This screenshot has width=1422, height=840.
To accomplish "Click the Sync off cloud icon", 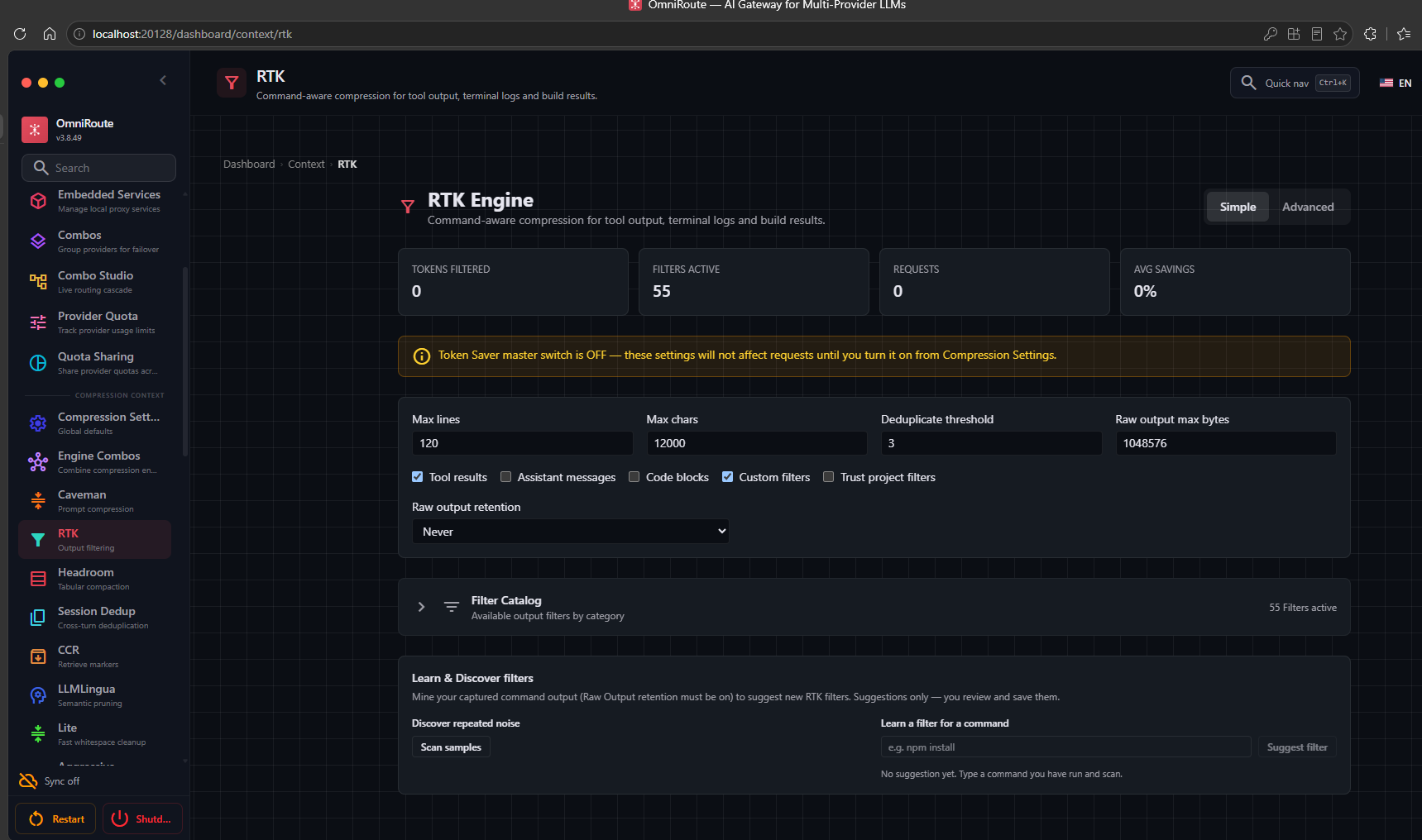I will (x=28, y=781).
